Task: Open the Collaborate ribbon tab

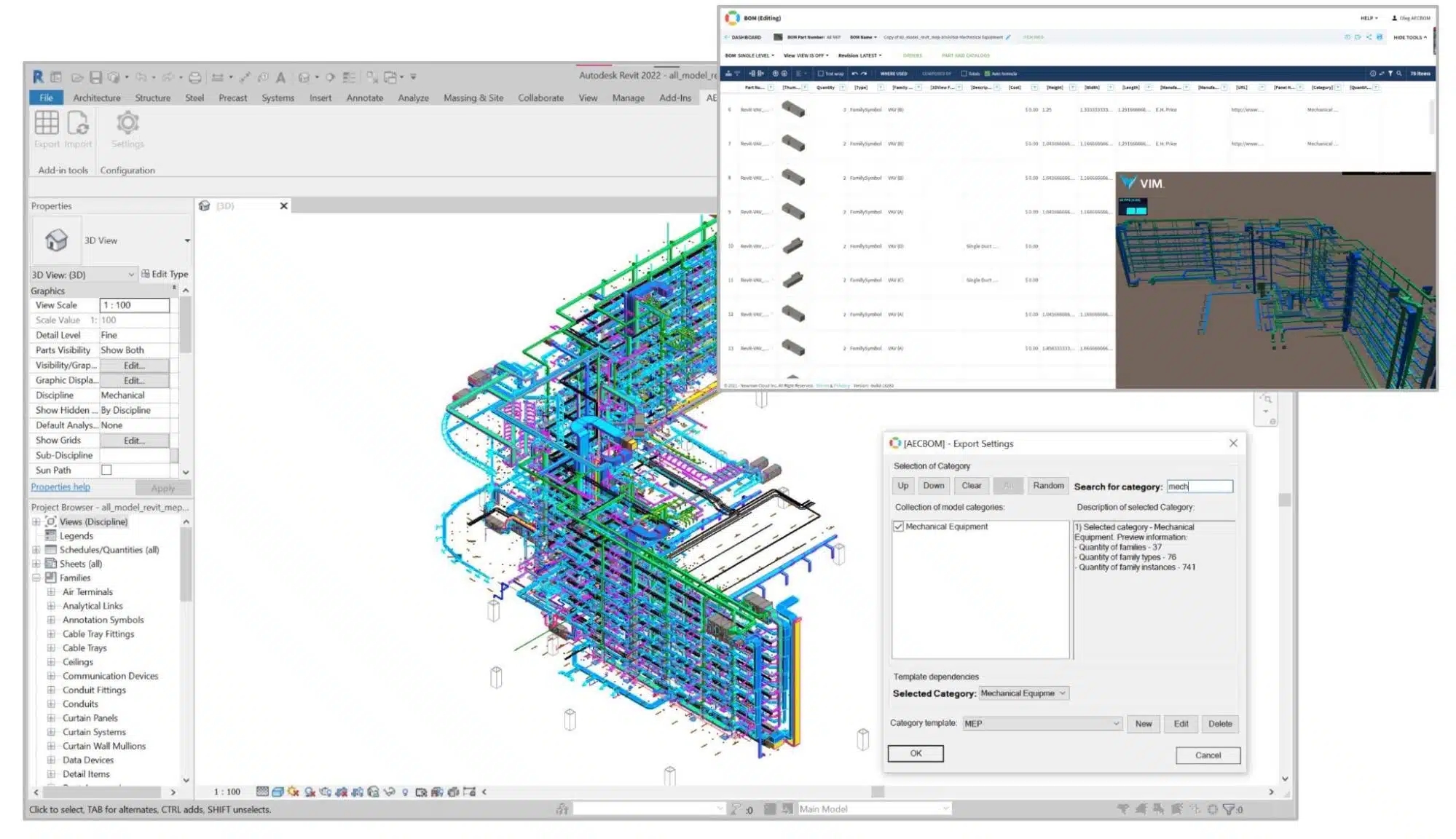Action: pyautogui.click(x=540, y=98)
